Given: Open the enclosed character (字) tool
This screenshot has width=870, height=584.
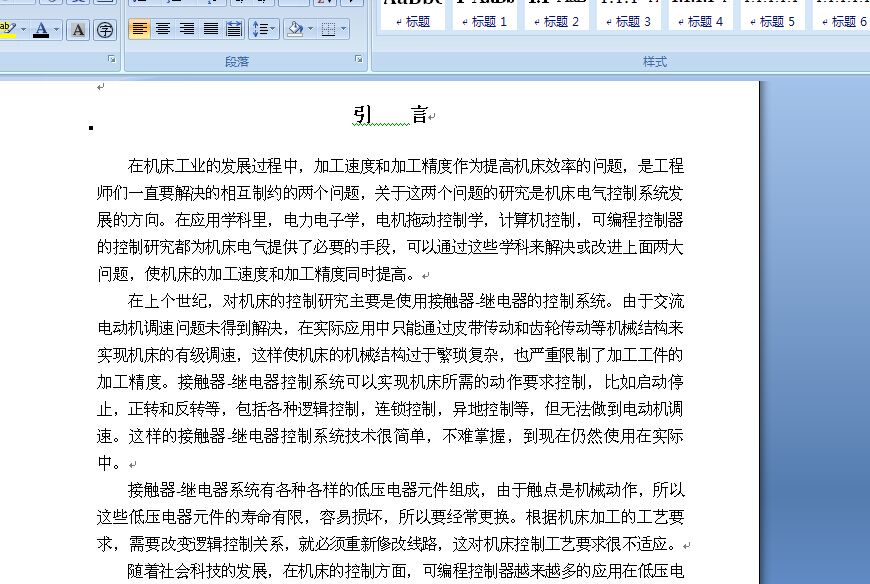Looking at the screenshot, I should [x=104, y=29].
